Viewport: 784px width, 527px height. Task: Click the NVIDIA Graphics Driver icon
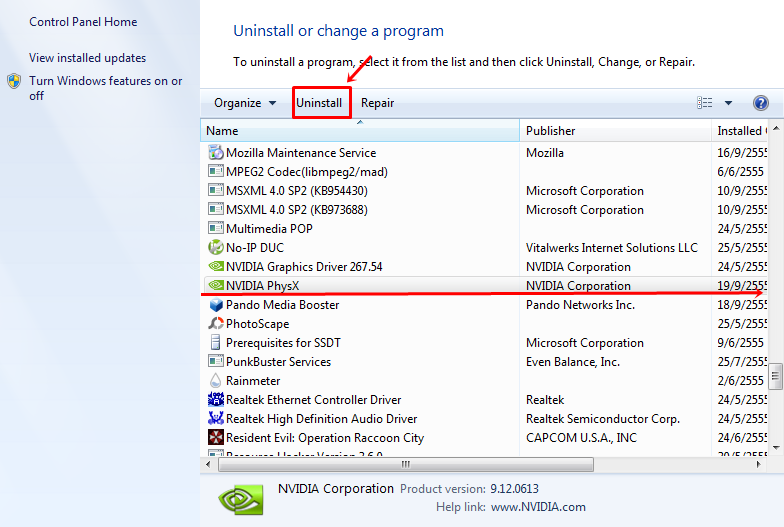point(216,266)
